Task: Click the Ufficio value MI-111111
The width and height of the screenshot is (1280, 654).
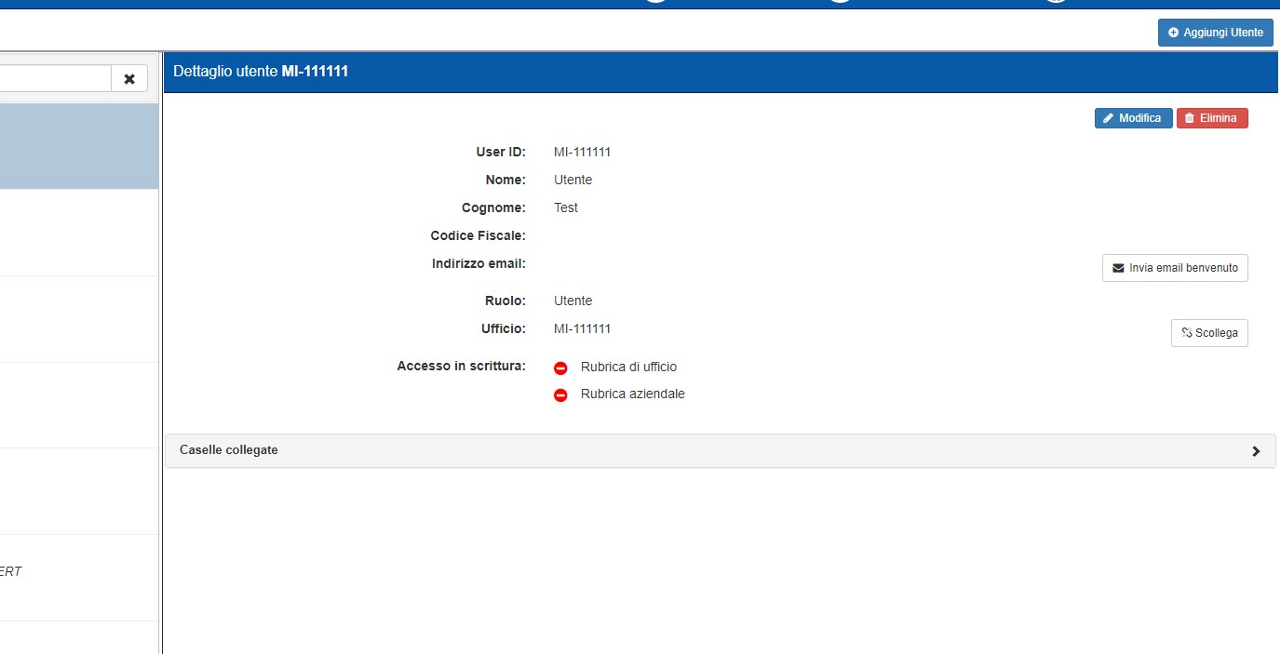Action: point(582,329)
